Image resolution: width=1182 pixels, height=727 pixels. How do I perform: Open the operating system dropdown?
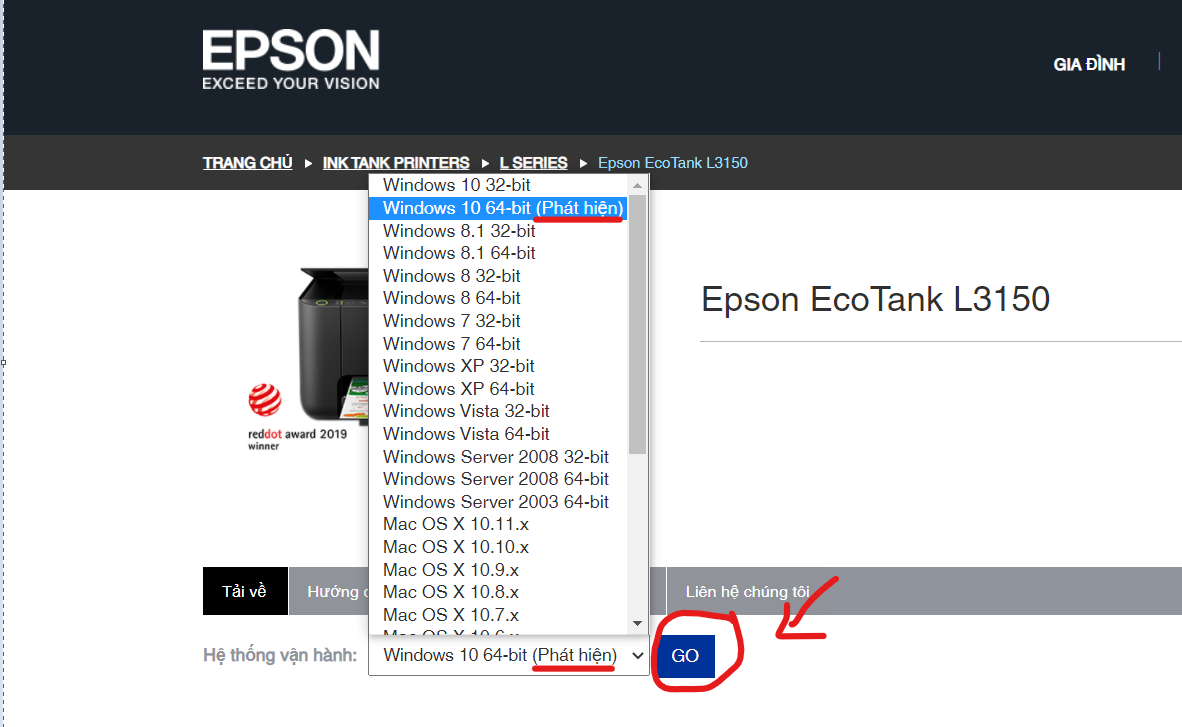pos(508,656)
